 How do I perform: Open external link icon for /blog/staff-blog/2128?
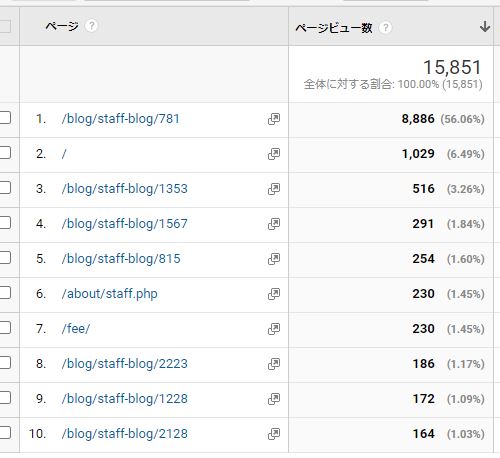(x=274, y=434)
